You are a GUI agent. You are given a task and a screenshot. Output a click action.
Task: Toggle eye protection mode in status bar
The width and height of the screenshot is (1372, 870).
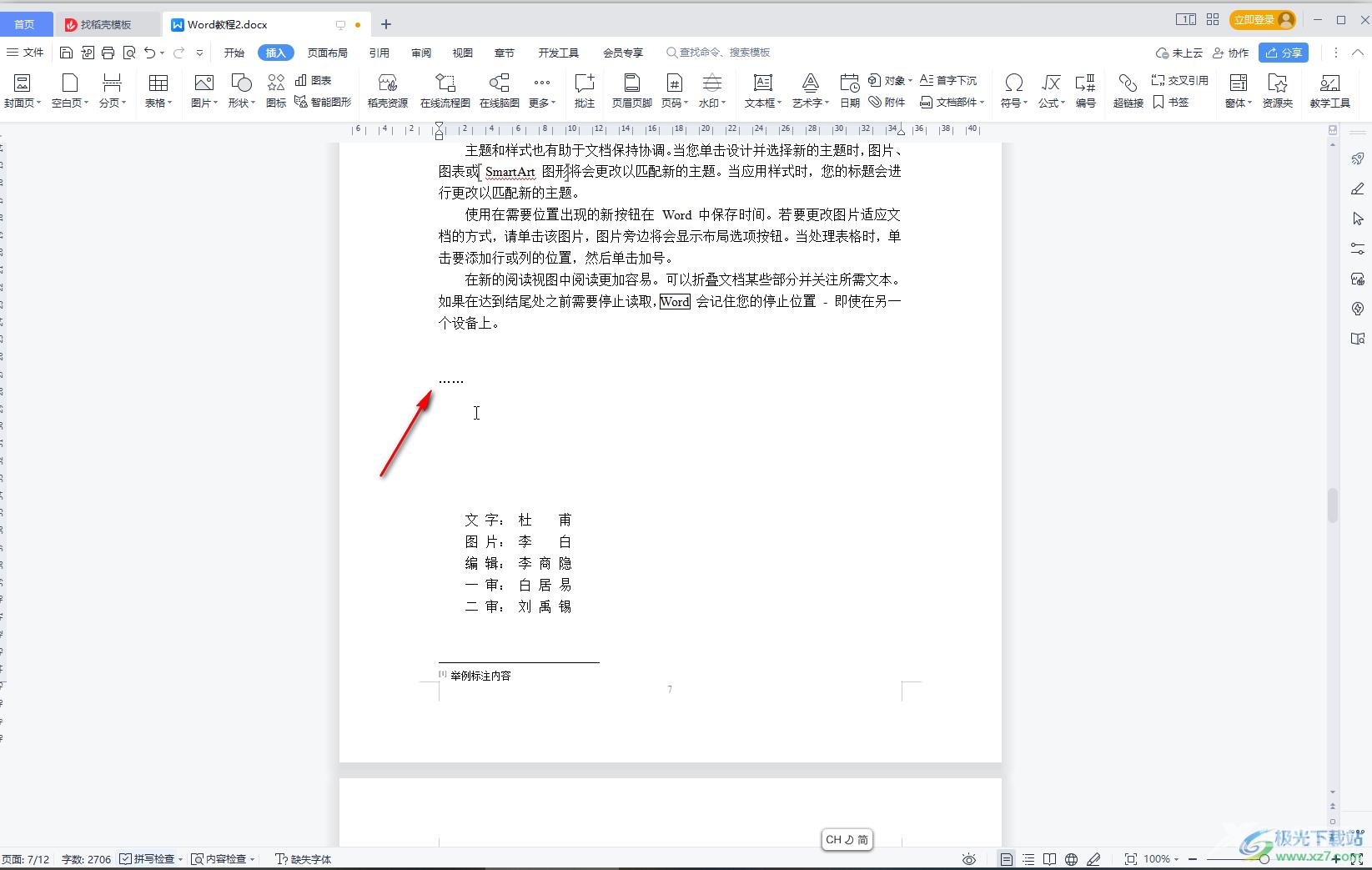tap(968, 859)
